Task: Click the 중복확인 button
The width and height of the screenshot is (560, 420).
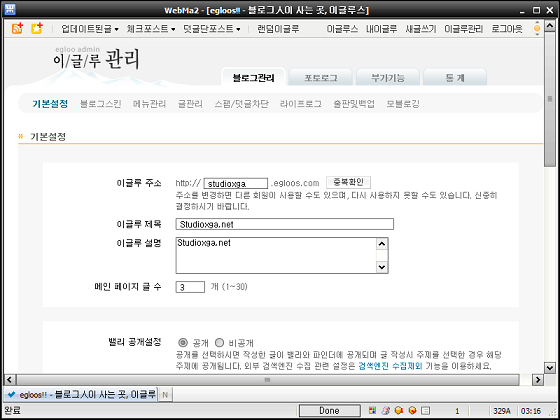Action: (348, 182)
